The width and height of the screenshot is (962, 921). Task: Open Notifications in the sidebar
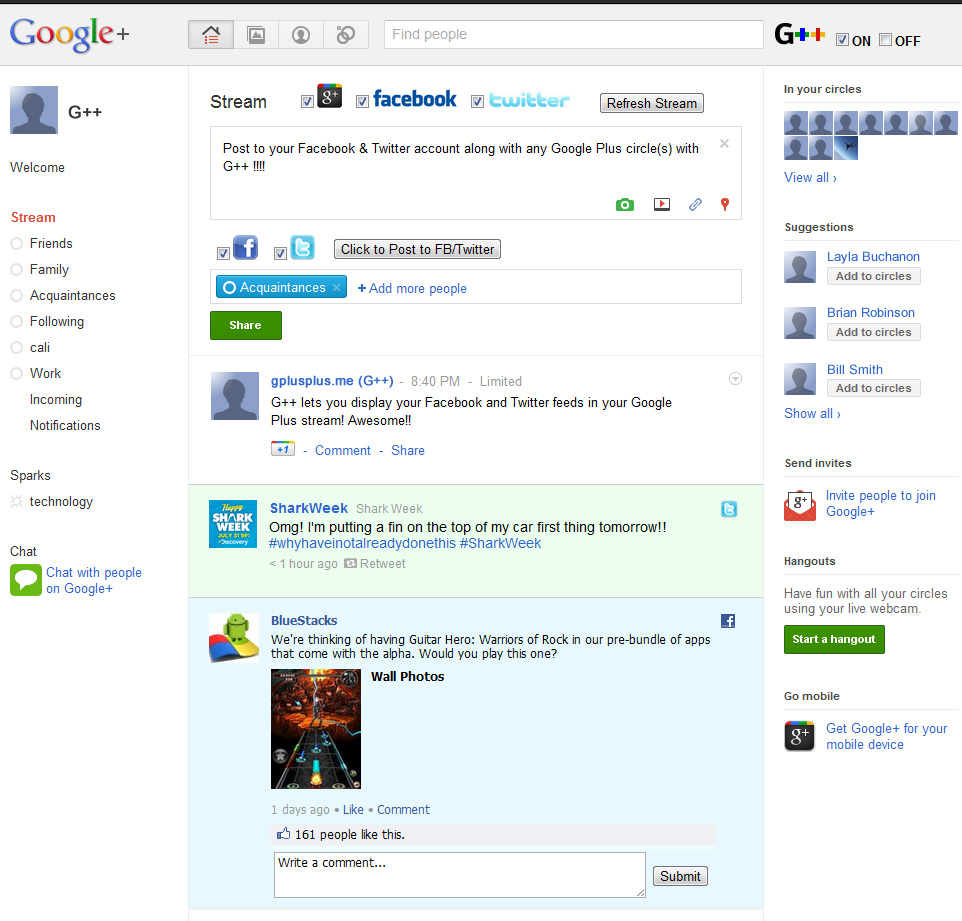[65, 425]
